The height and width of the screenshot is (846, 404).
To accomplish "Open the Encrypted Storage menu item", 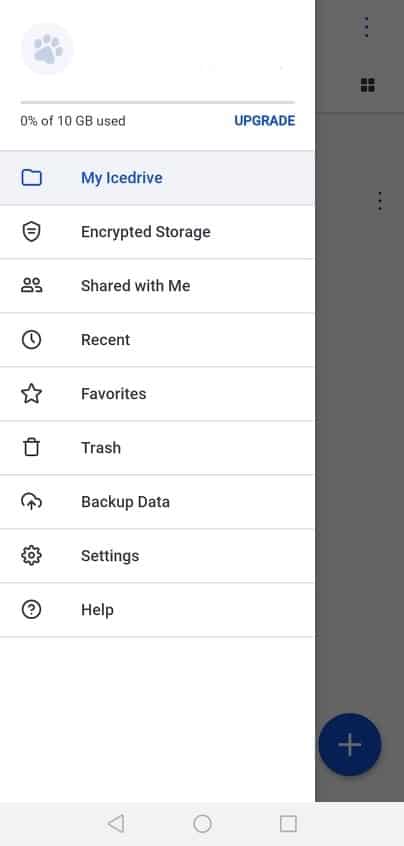I will (157, 231).
